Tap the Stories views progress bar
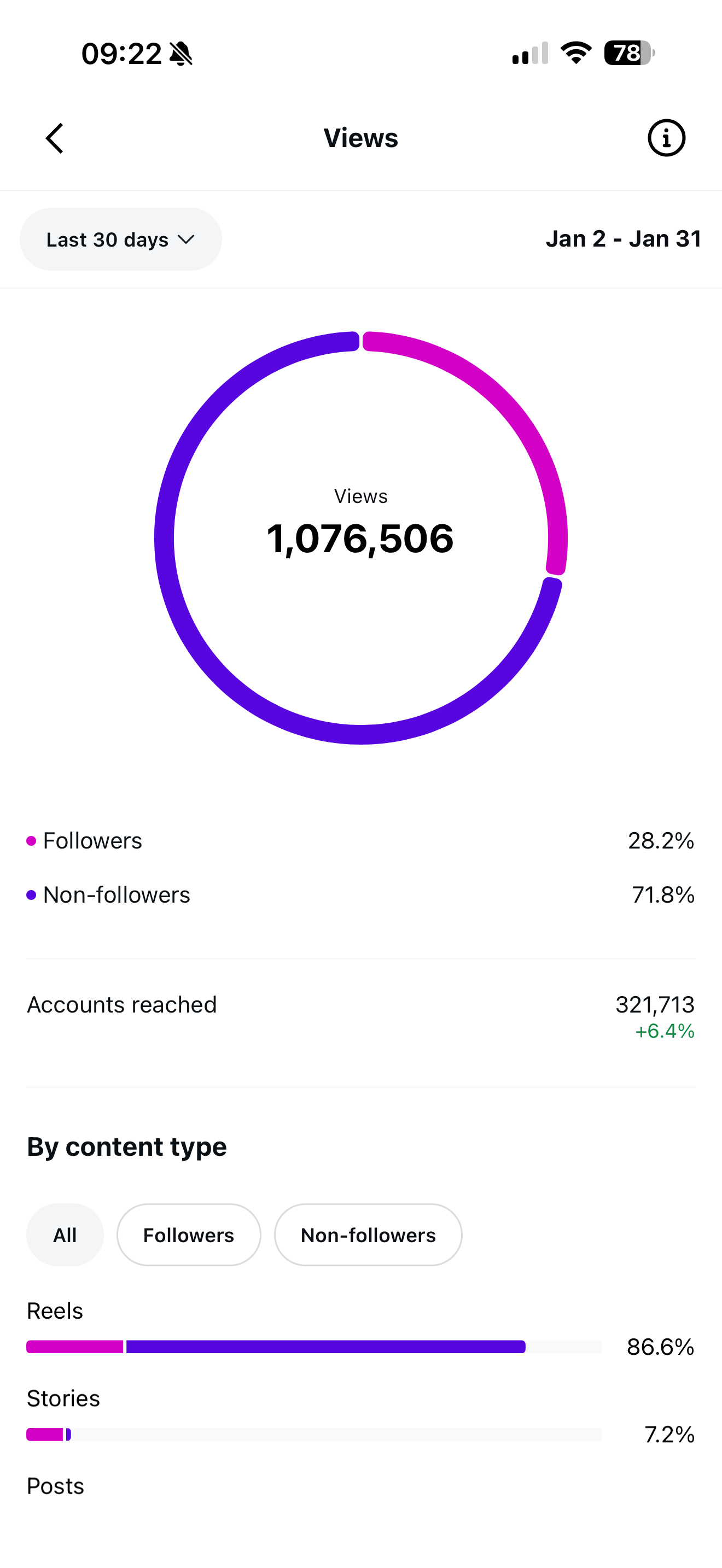Viewport: 722px width, 1568px height. point(313,1435)
